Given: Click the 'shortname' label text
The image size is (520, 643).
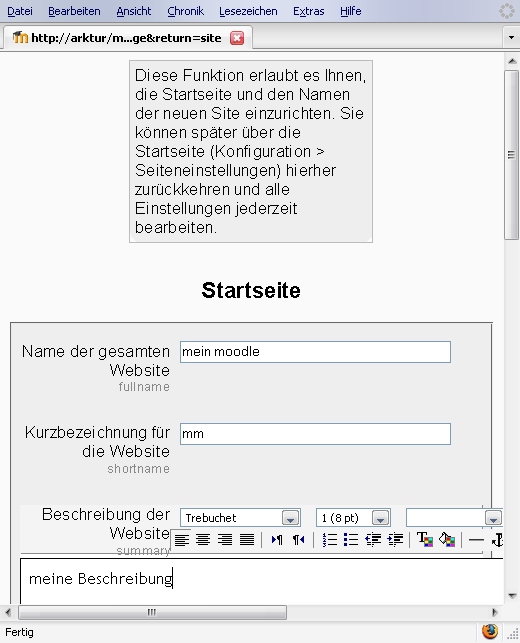Looking at the screenshot, I should coord(138,469).
